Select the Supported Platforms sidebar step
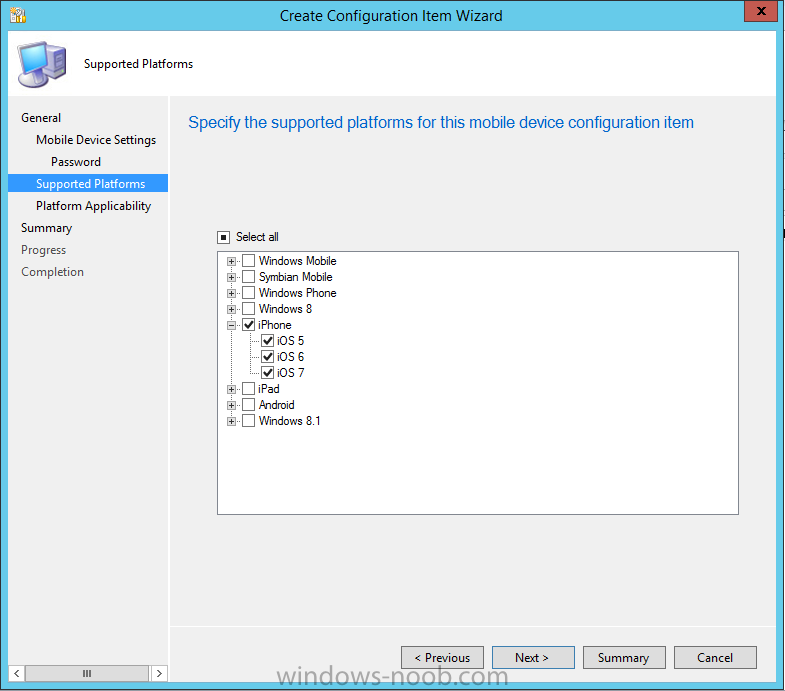 pos(88,183)
